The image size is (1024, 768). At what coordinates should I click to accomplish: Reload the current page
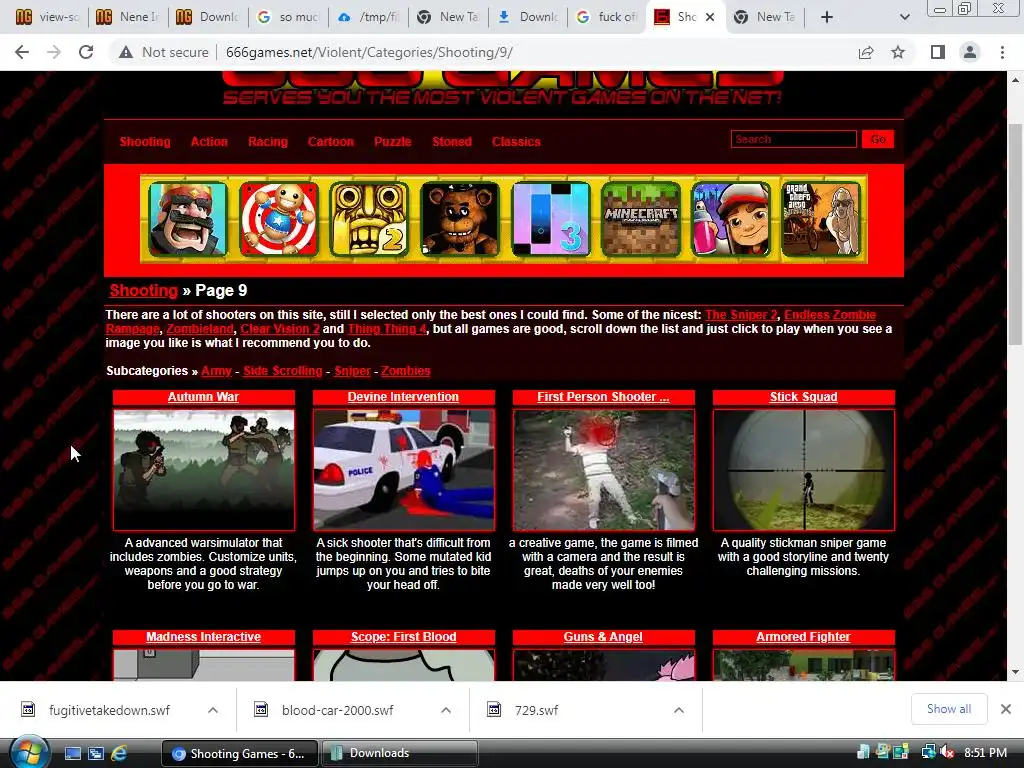(x=86, y=52)
